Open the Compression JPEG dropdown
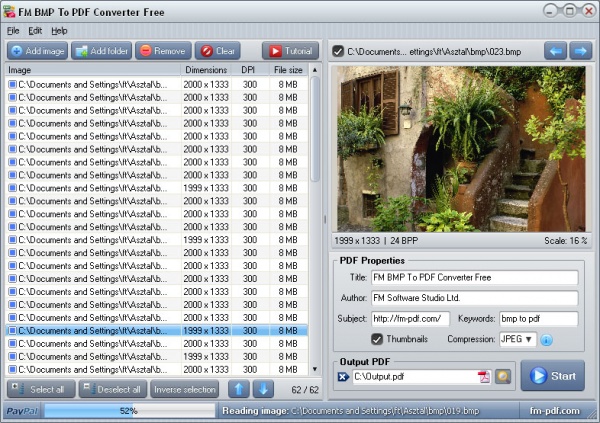600x423 pixels. coord(518,340)
